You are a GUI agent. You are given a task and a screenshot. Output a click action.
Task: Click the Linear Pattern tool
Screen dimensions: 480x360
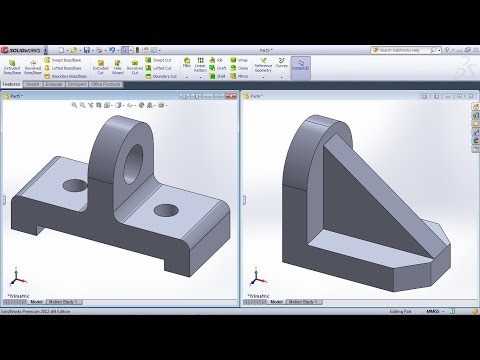(200, 65)
